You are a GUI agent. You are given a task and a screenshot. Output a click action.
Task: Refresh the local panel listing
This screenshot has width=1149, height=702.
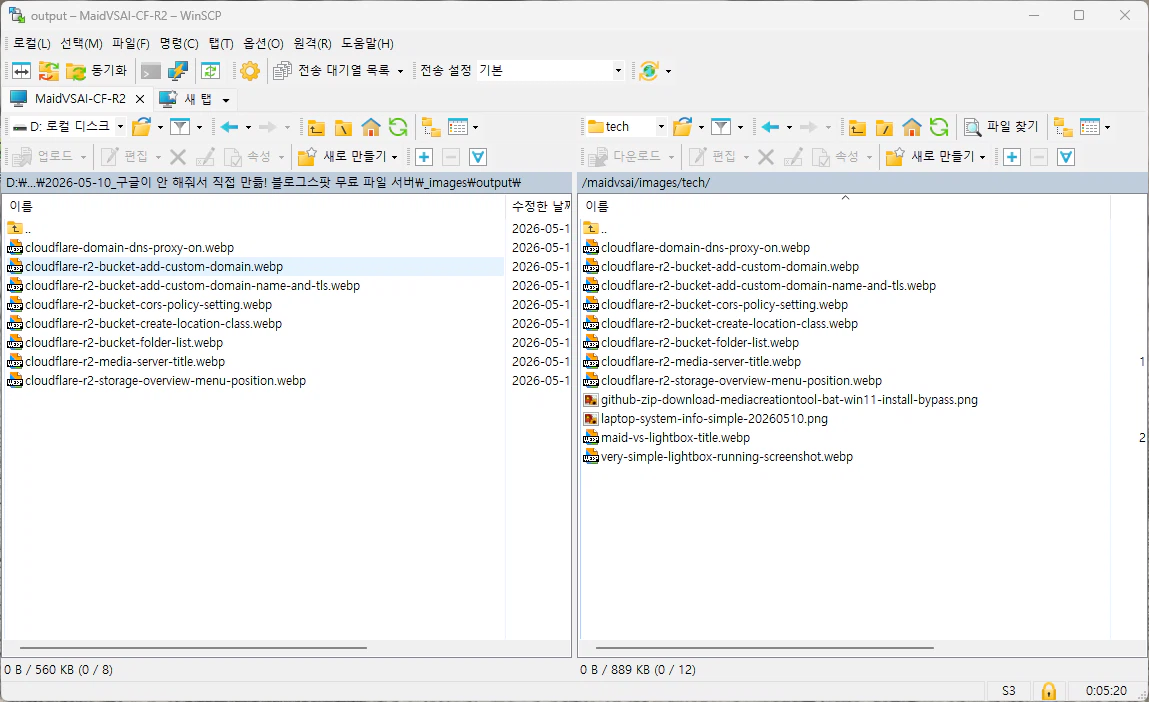398,128
